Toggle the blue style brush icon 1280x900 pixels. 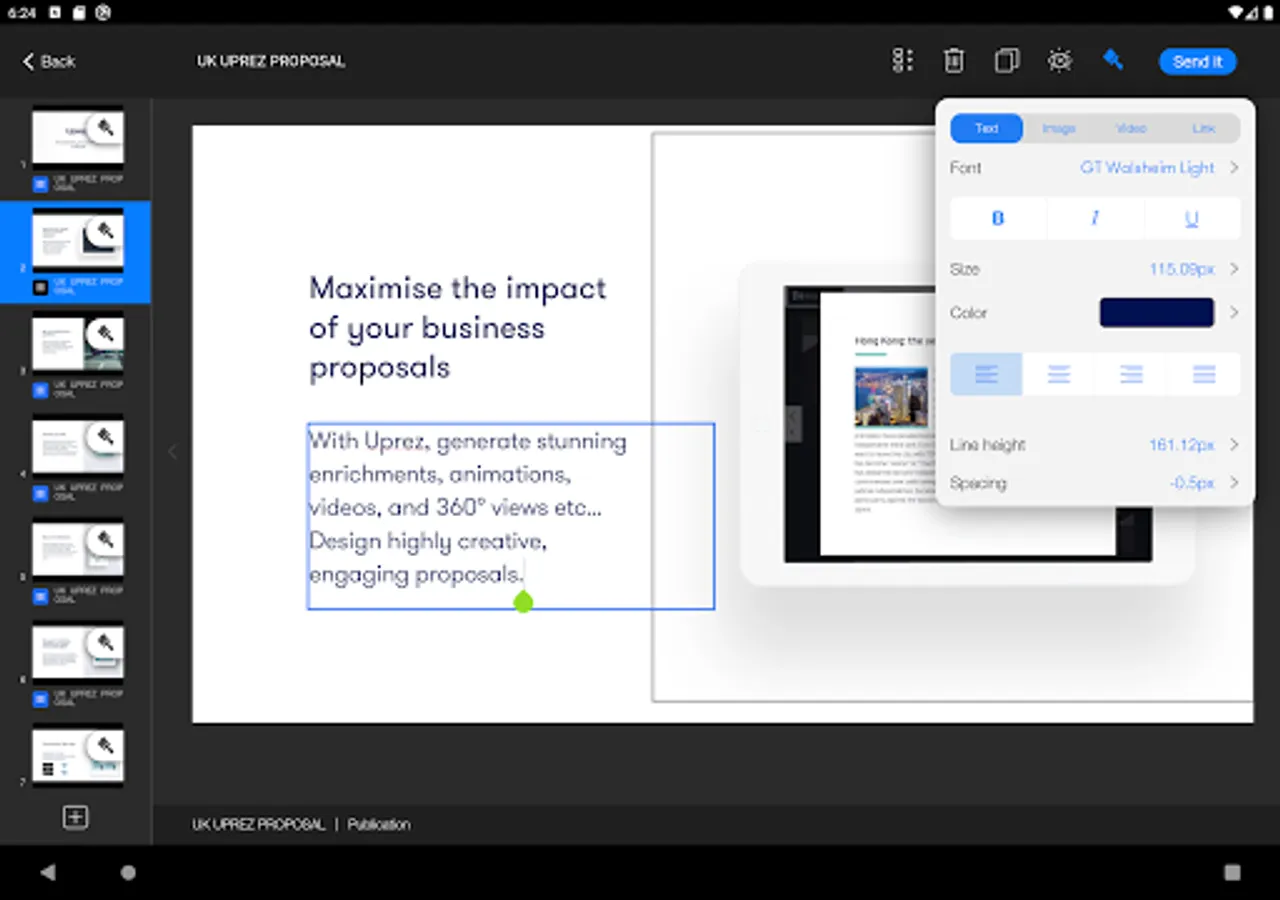pos(1112,60)
